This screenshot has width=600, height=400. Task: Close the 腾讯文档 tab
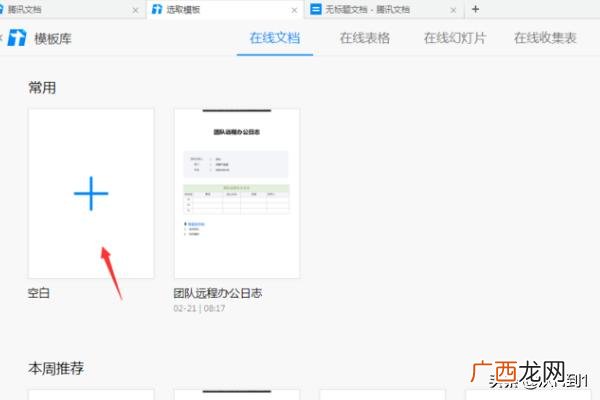click(x=135, y=10)
